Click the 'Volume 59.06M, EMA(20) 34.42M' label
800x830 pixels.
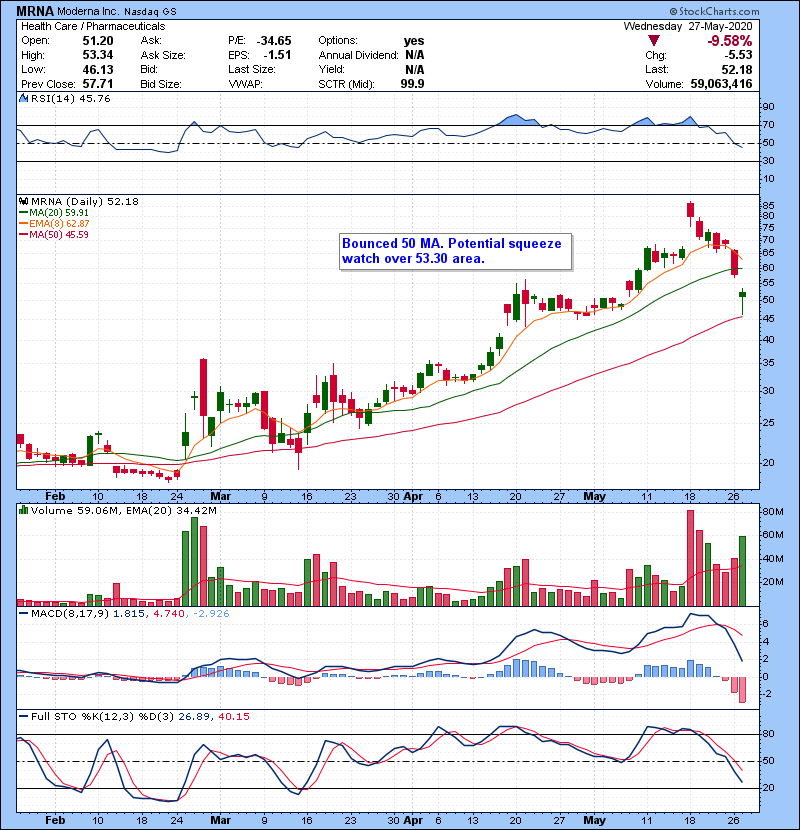click(123, 510)
